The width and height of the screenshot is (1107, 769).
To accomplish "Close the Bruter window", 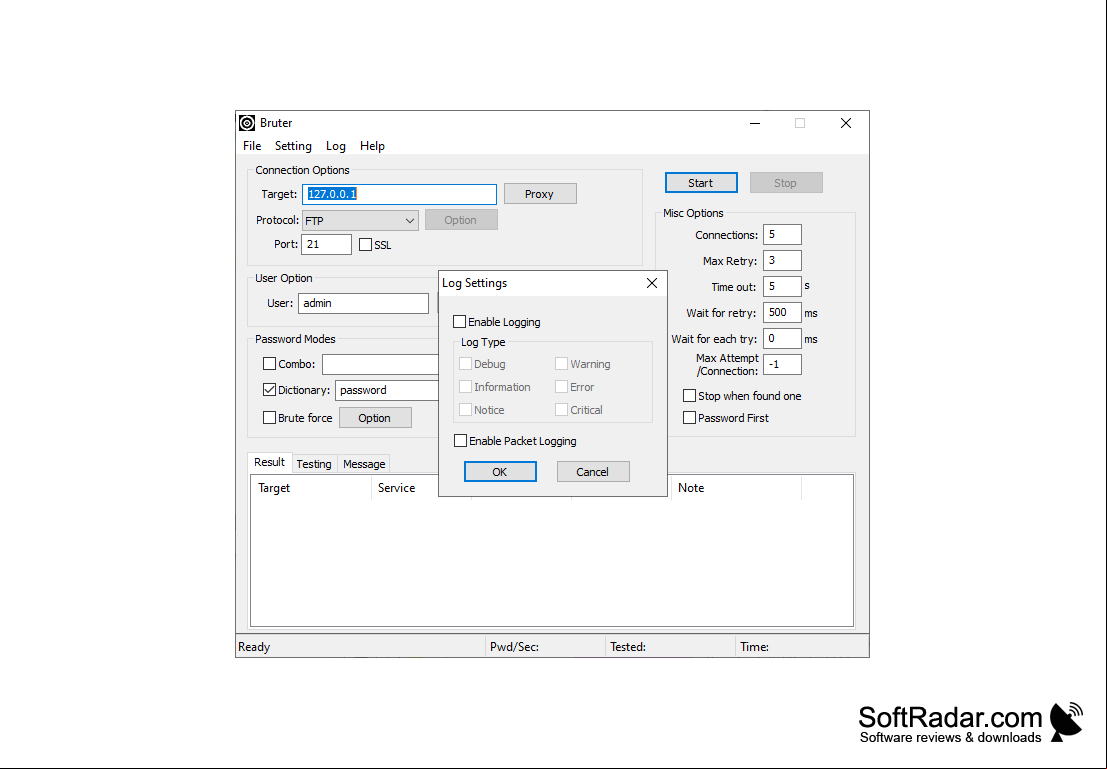I will point(846,123).
